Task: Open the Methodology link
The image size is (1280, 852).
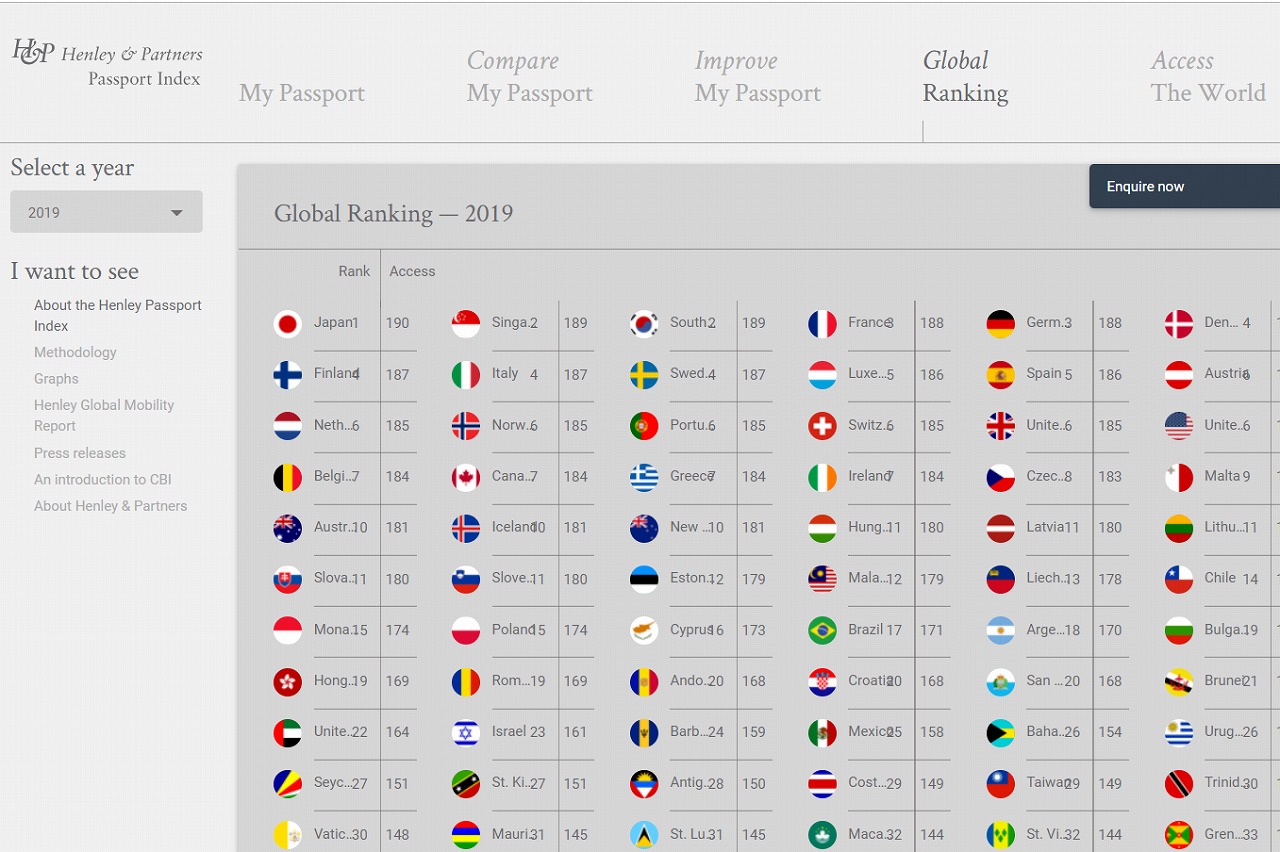Action: [75, 352]
